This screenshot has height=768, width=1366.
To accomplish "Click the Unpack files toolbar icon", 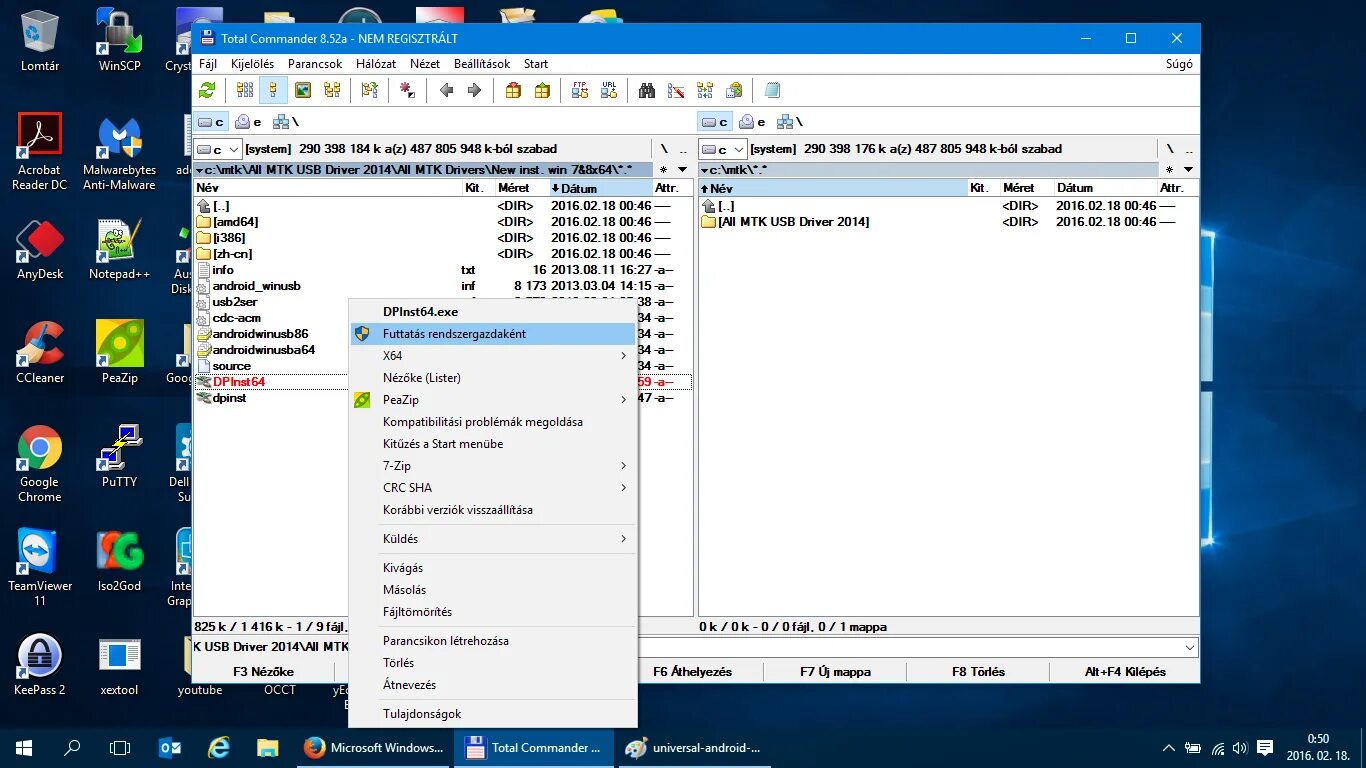I will point(542,90).
